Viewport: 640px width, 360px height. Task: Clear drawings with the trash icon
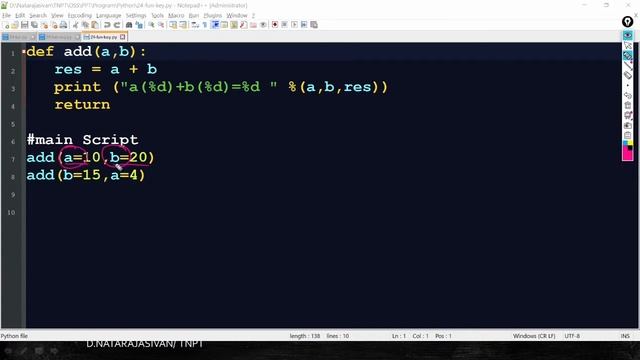pos(628,105)
